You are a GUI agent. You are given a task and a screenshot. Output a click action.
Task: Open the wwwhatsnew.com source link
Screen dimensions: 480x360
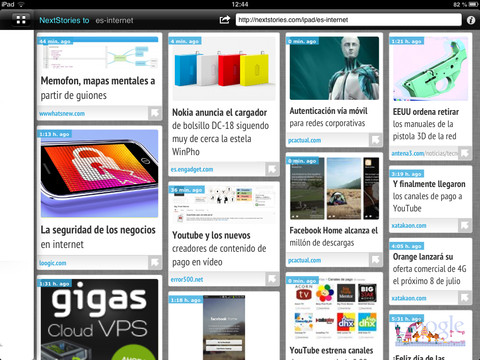pyautogui.click(x=62, y=113)
